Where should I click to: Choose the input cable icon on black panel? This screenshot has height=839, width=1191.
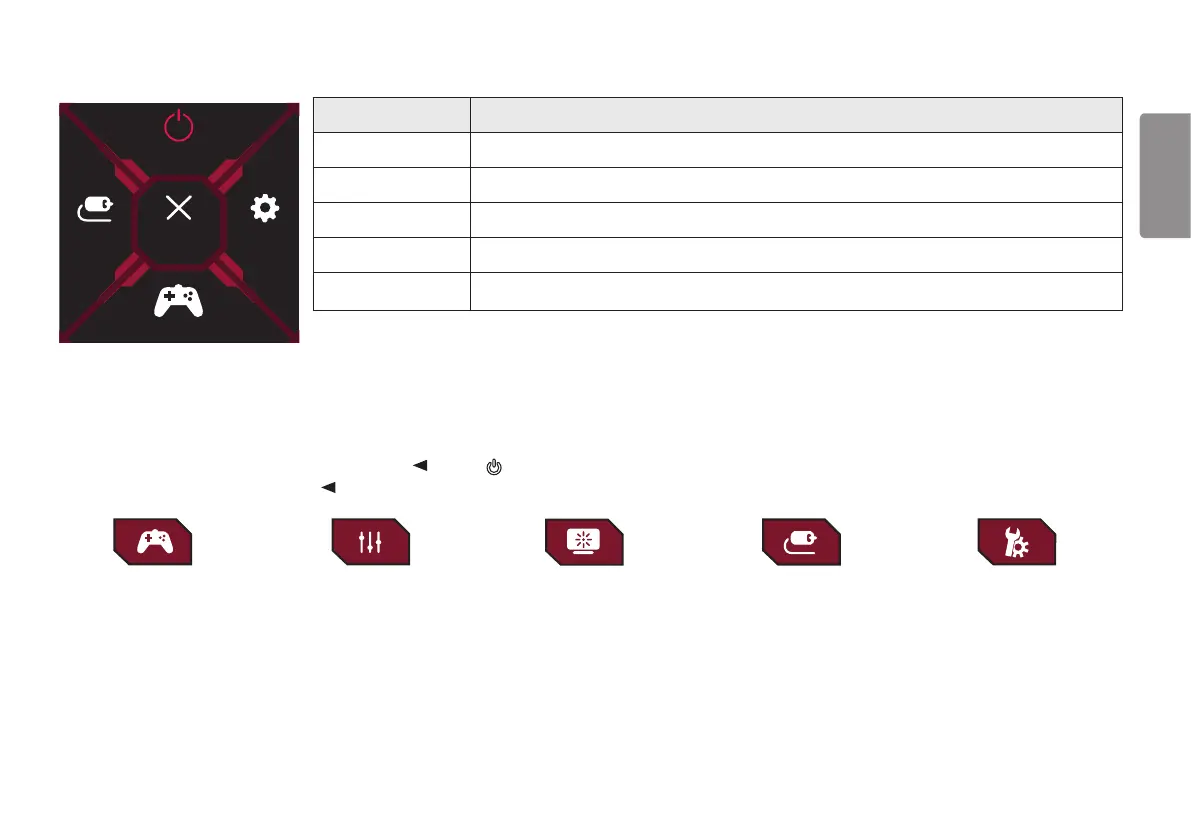95,209
